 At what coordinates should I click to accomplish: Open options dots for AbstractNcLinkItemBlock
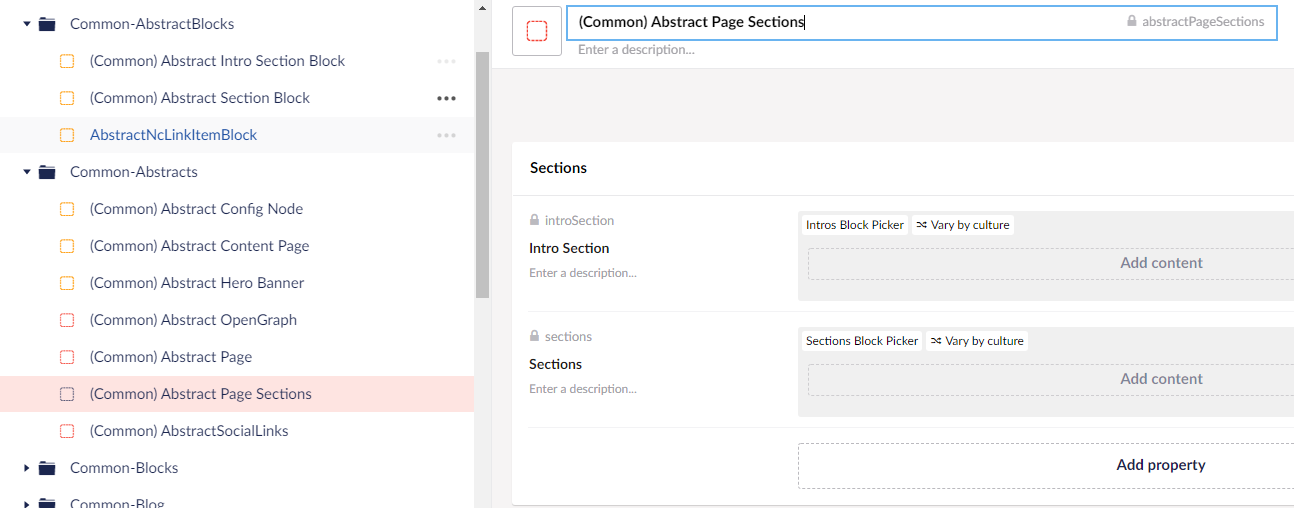tap(446, 135)
